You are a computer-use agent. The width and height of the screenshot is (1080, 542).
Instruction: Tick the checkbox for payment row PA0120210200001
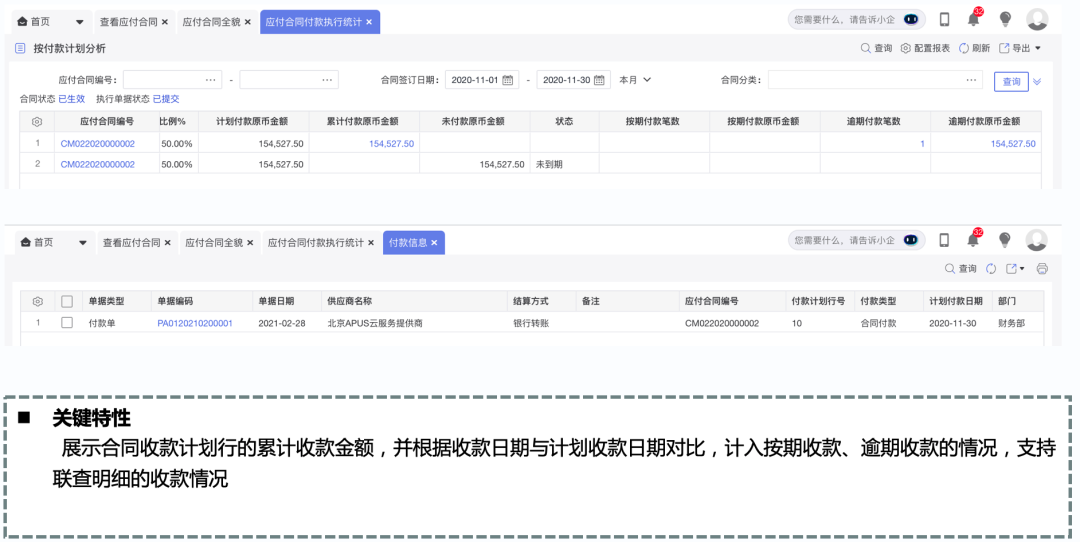67,323
